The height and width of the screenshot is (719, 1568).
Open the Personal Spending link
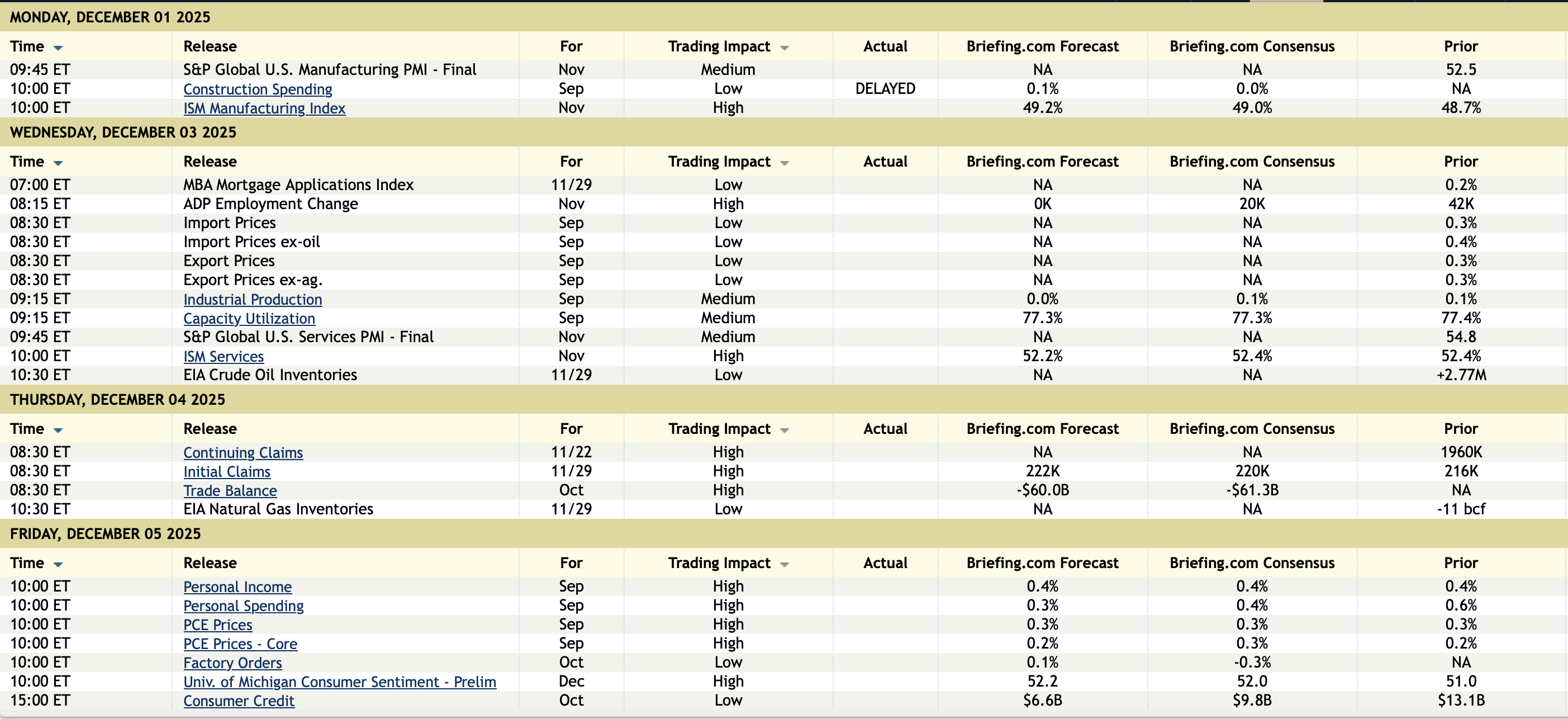[x=244, y=606]
